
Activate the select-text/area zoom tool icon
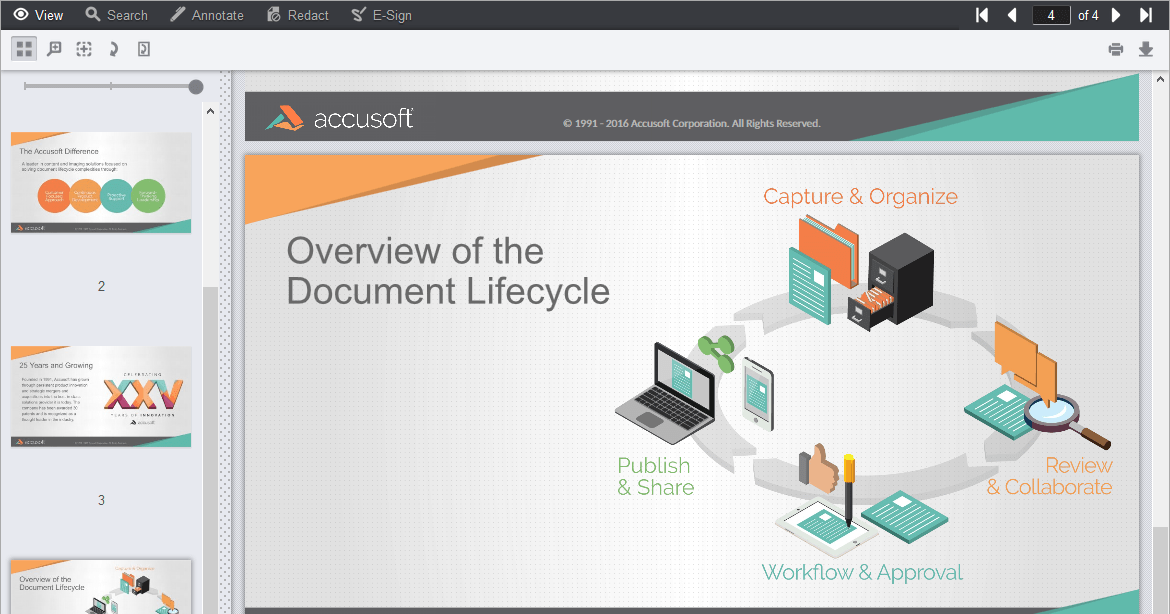[84, 48]
